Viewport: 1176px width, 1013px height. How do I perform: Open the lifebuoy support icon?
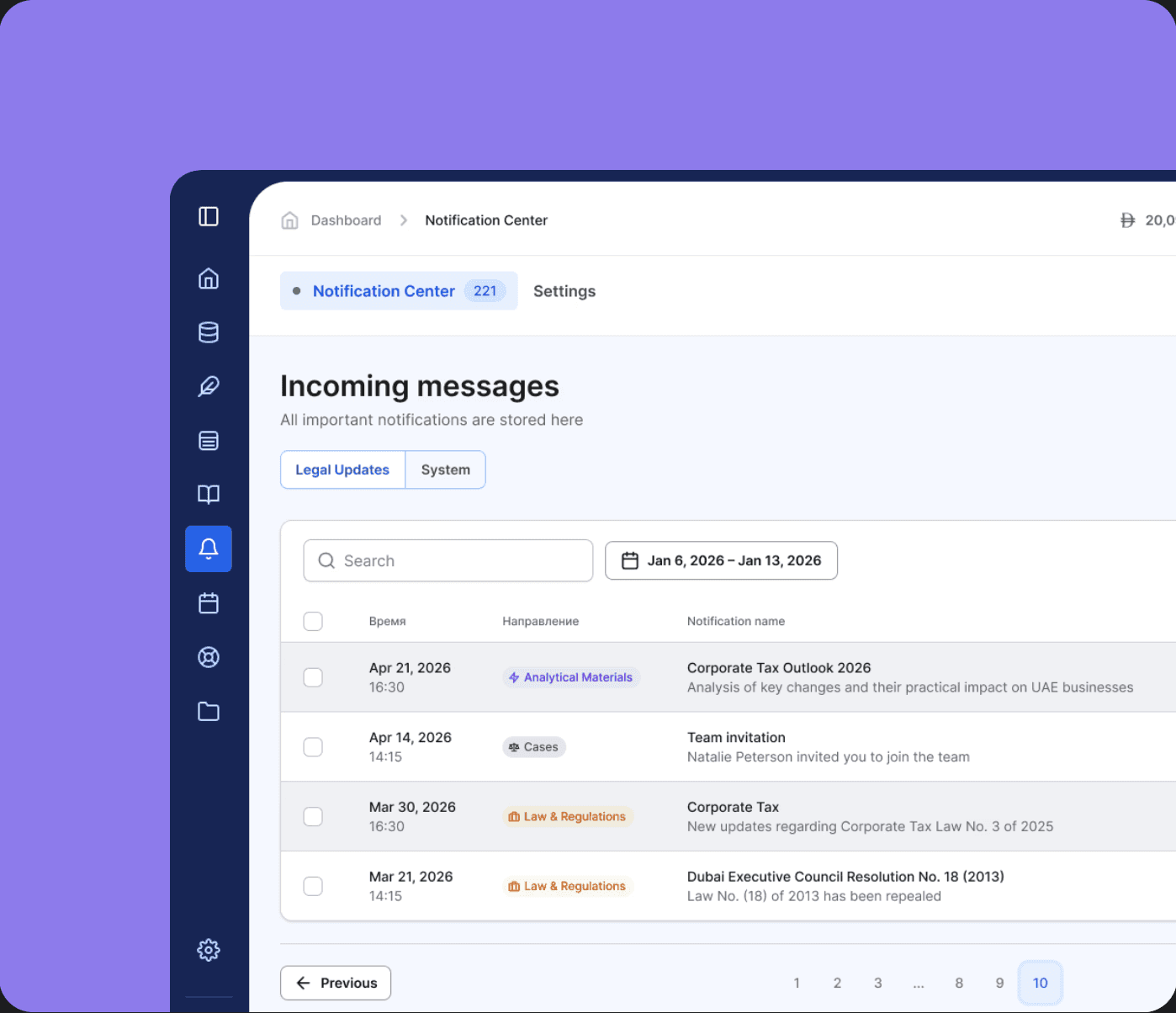point(209,657)
